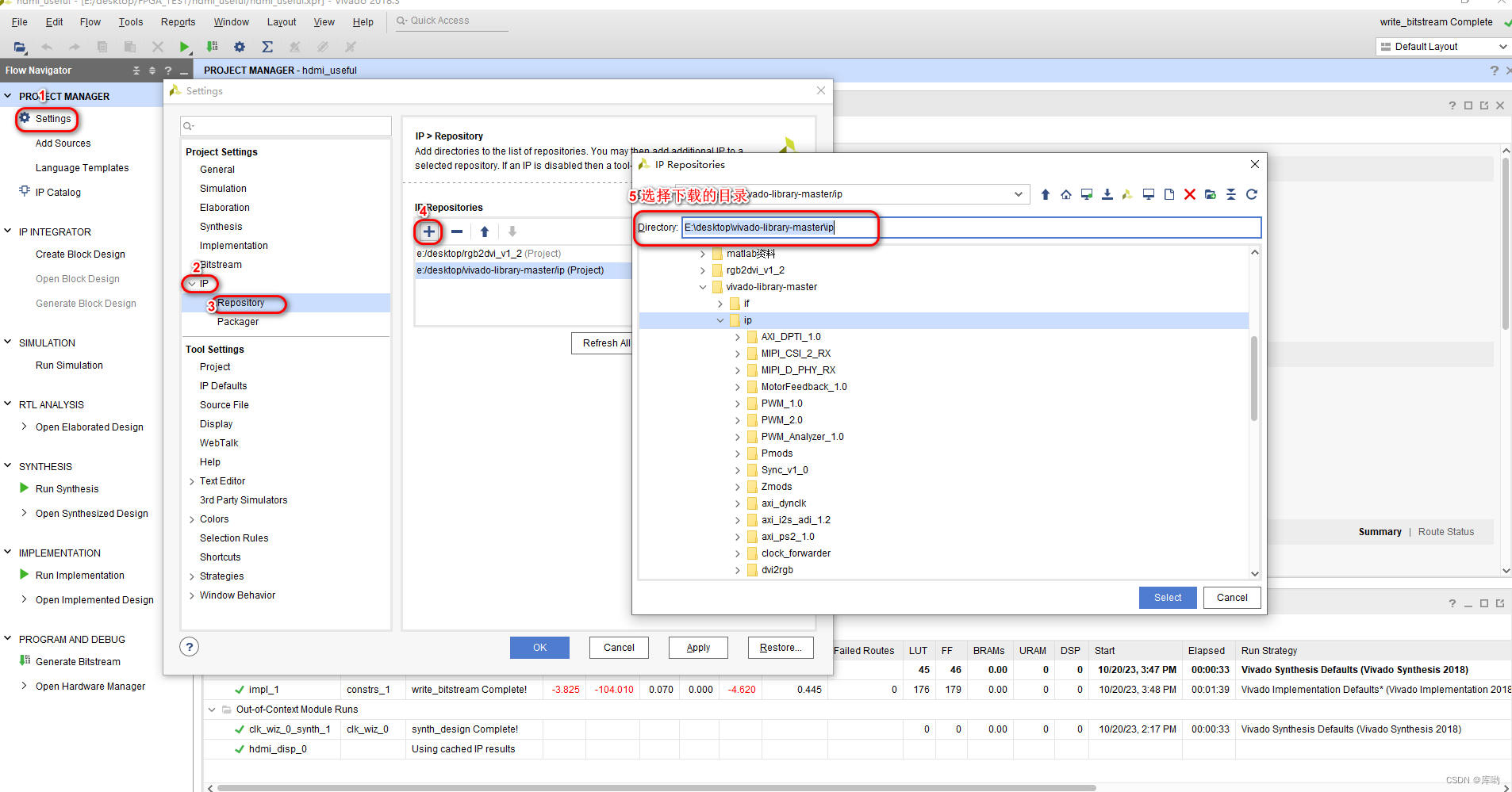The height and width of the screenshot is (792, 1512).
Task: Collapse IP category in Settings tree
Action: [192, 284]
